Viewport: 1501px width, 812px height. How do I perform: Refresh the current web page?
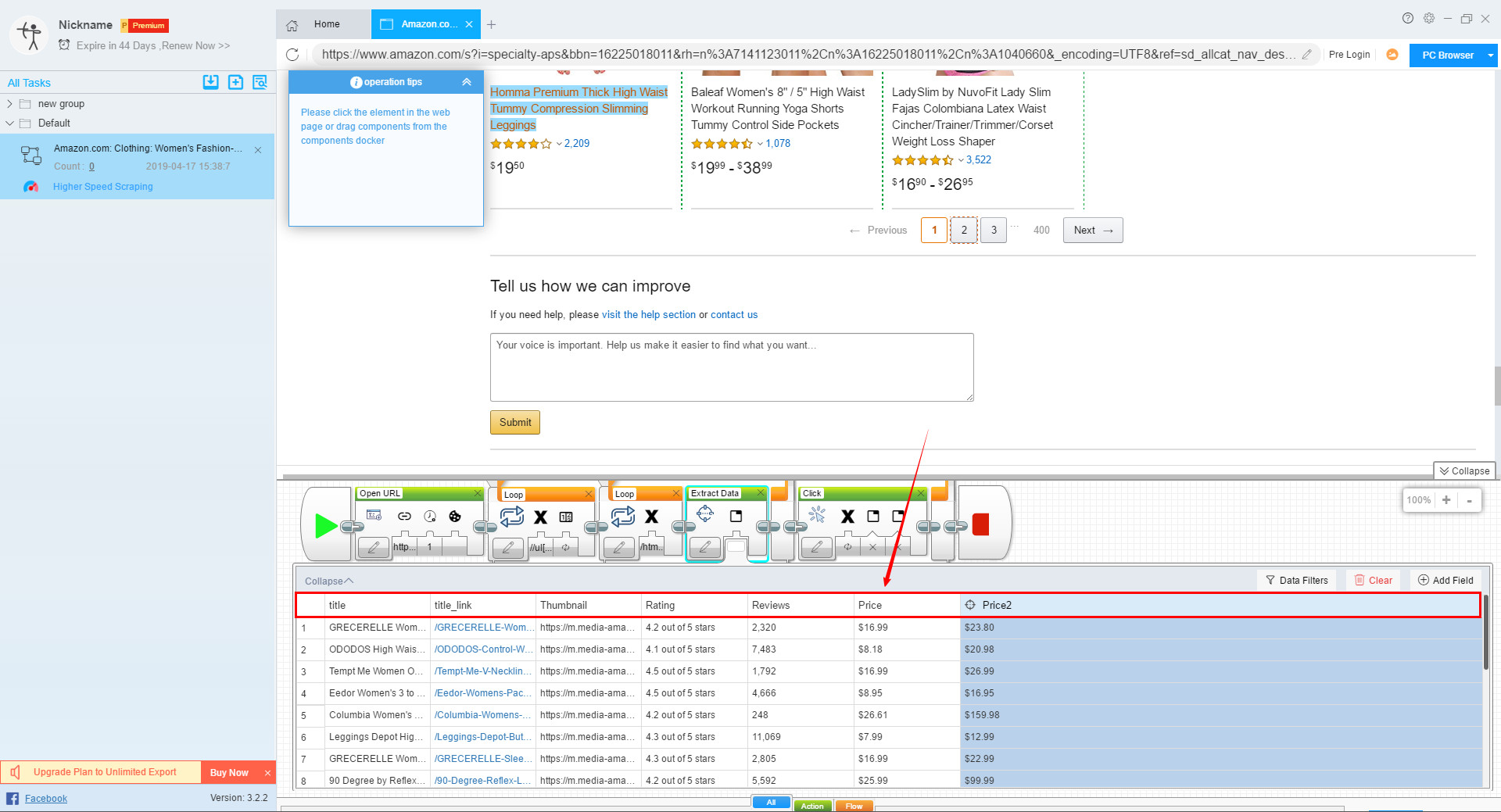click(292, 55)
